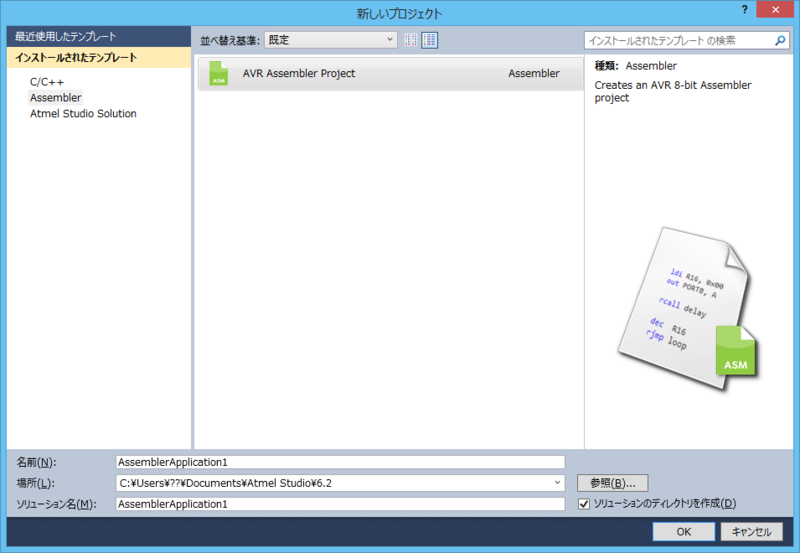Viewport: 800px width, 553px height.
Task: Select the Assembler template category
Action: [56, 97]
